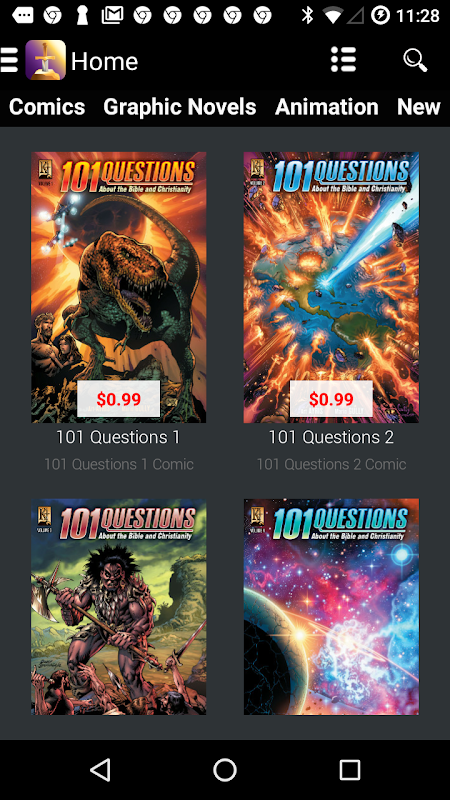Tap Bluetooth icon in status bar

point(307,15)
